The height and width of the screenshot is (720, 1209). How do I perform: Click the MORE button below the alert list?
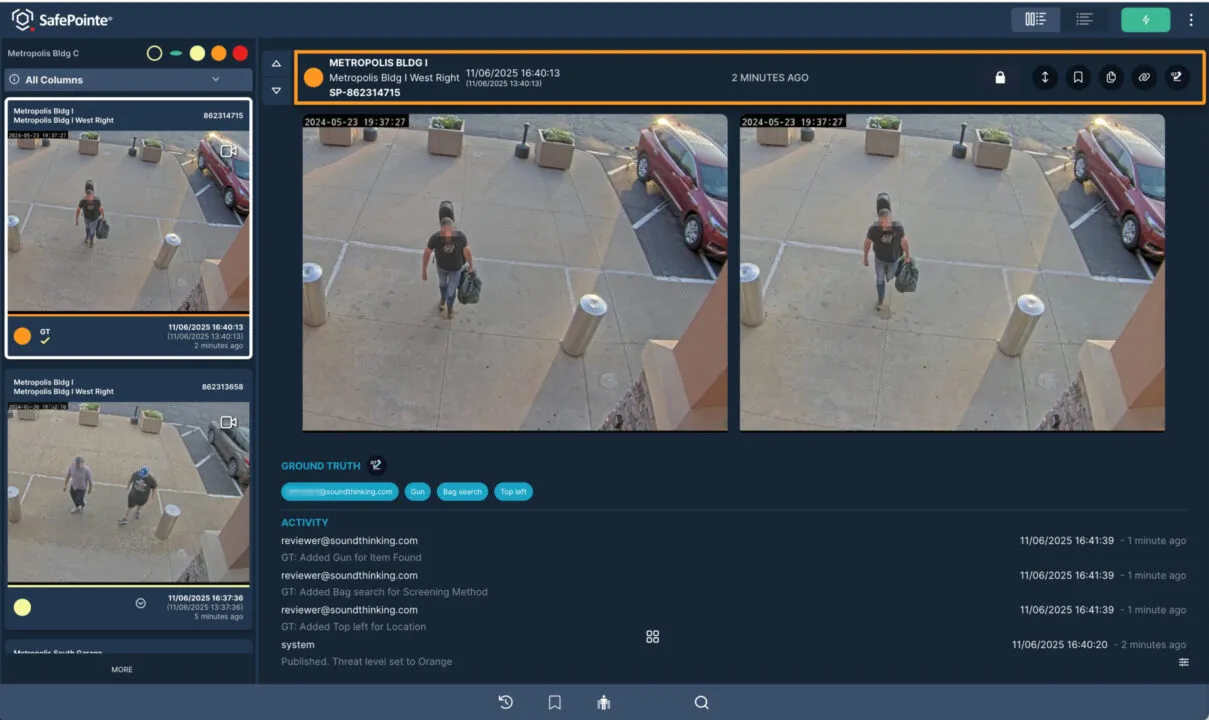(121, 669)
